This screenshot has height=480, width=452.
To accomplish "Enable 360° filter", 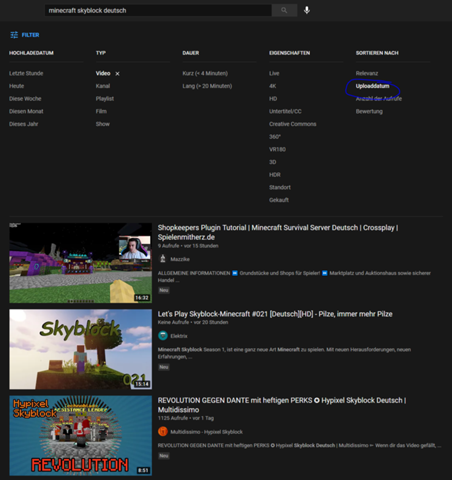I will coord(275,137).
